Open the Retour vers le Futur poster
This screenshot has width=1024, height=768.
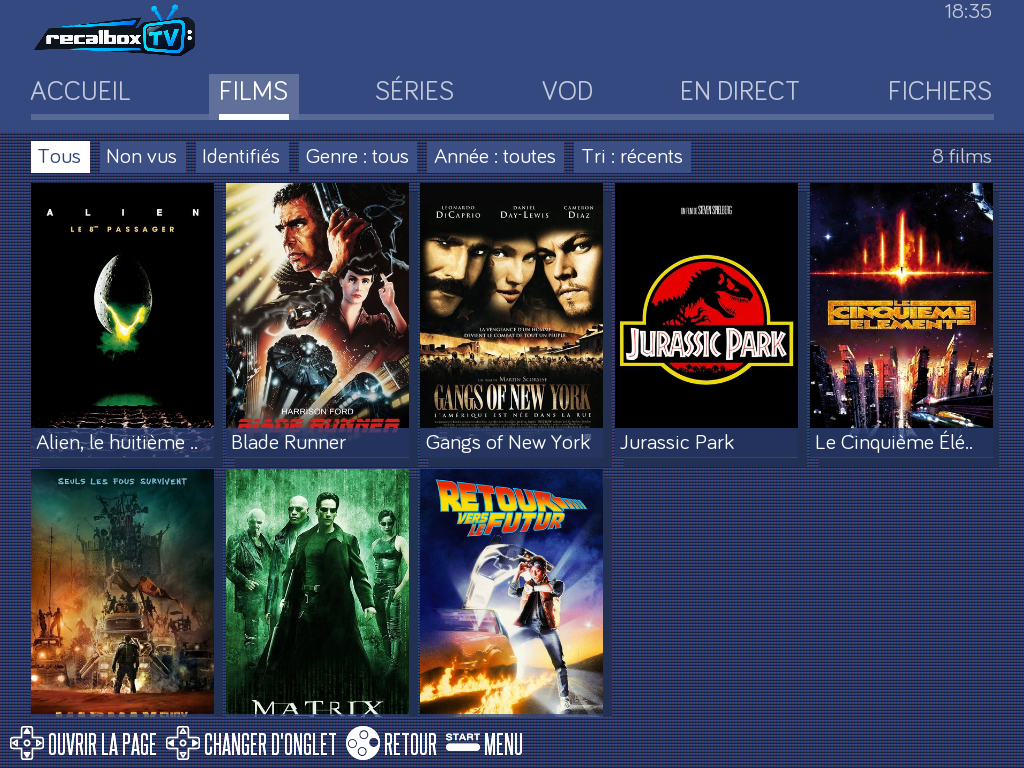(511, 591)
